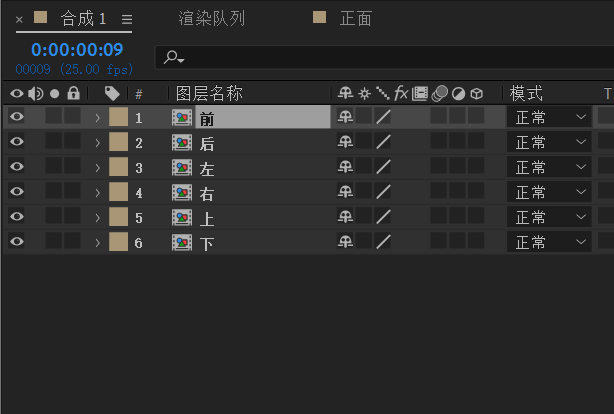Click the 3D layer cube header icon
The image size is (614, 414).
477,93
